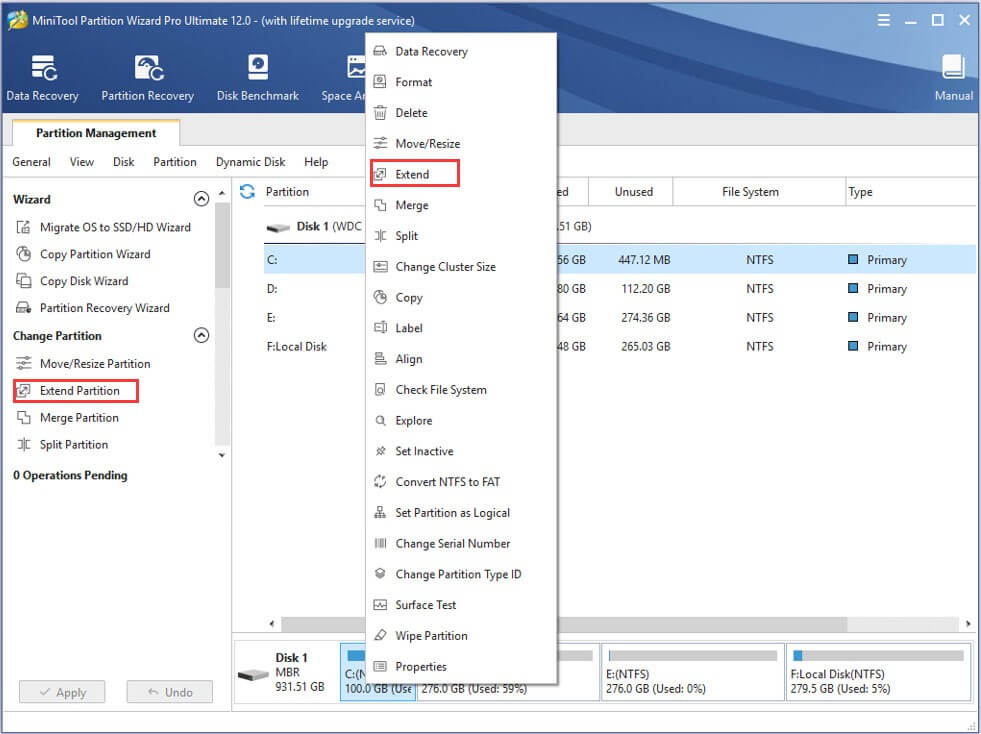
Task: Launch Copy Disk Wizard
Action: point(72,281)
